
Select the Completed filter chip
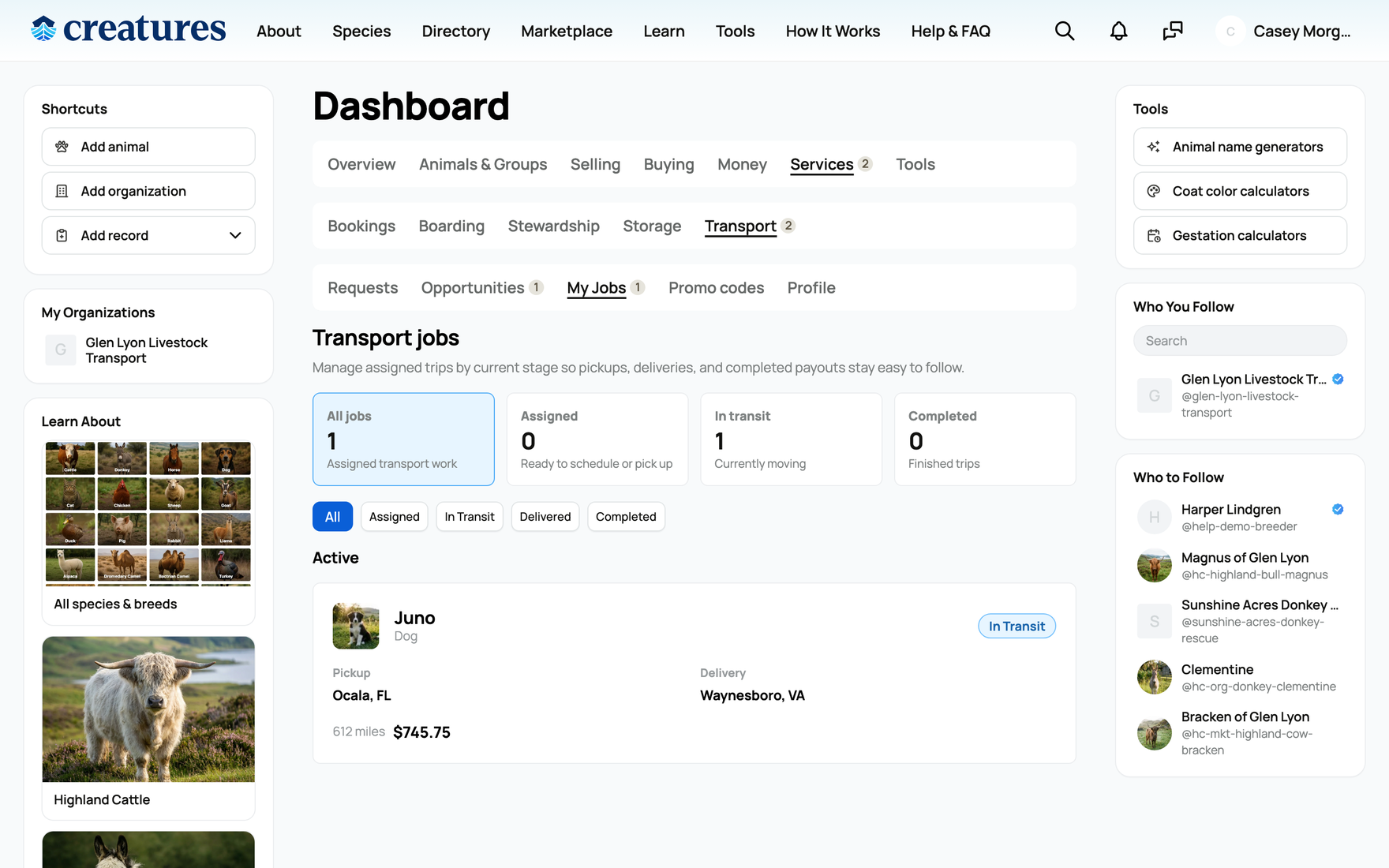click(626, 517)
